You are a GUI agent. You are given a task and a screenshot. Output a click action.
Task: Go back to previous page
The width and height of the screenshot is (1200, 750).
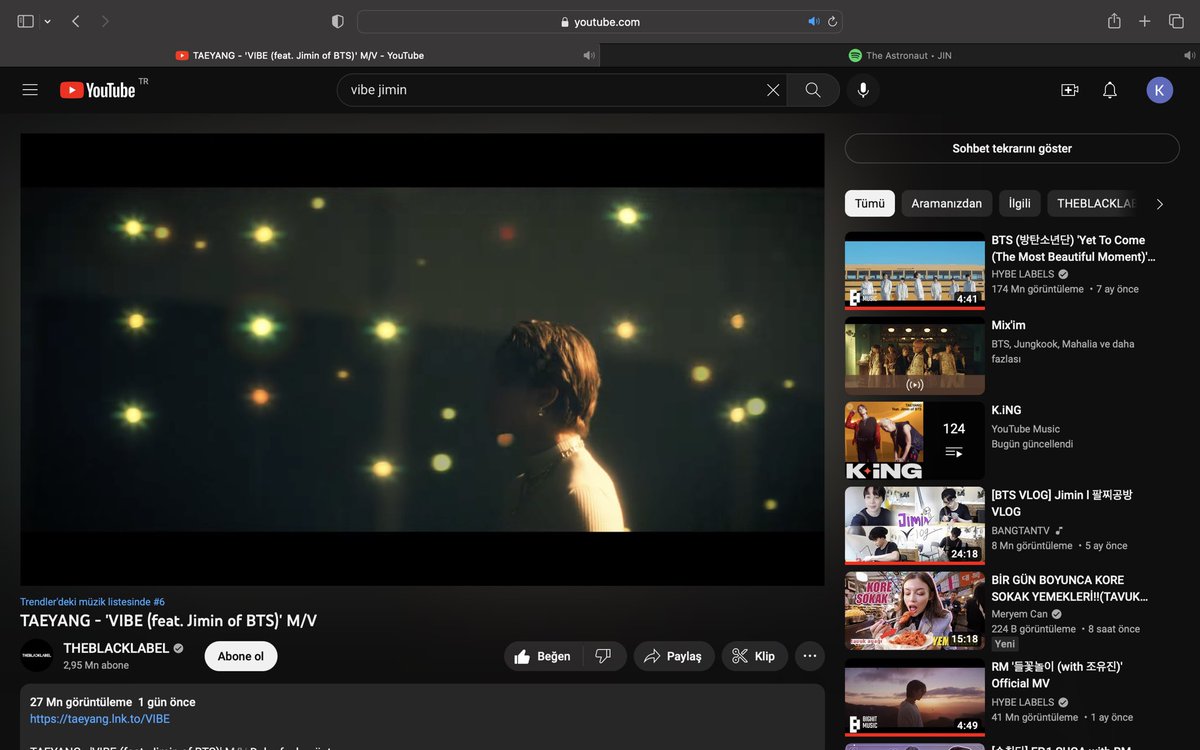click(x=76, y=21)
